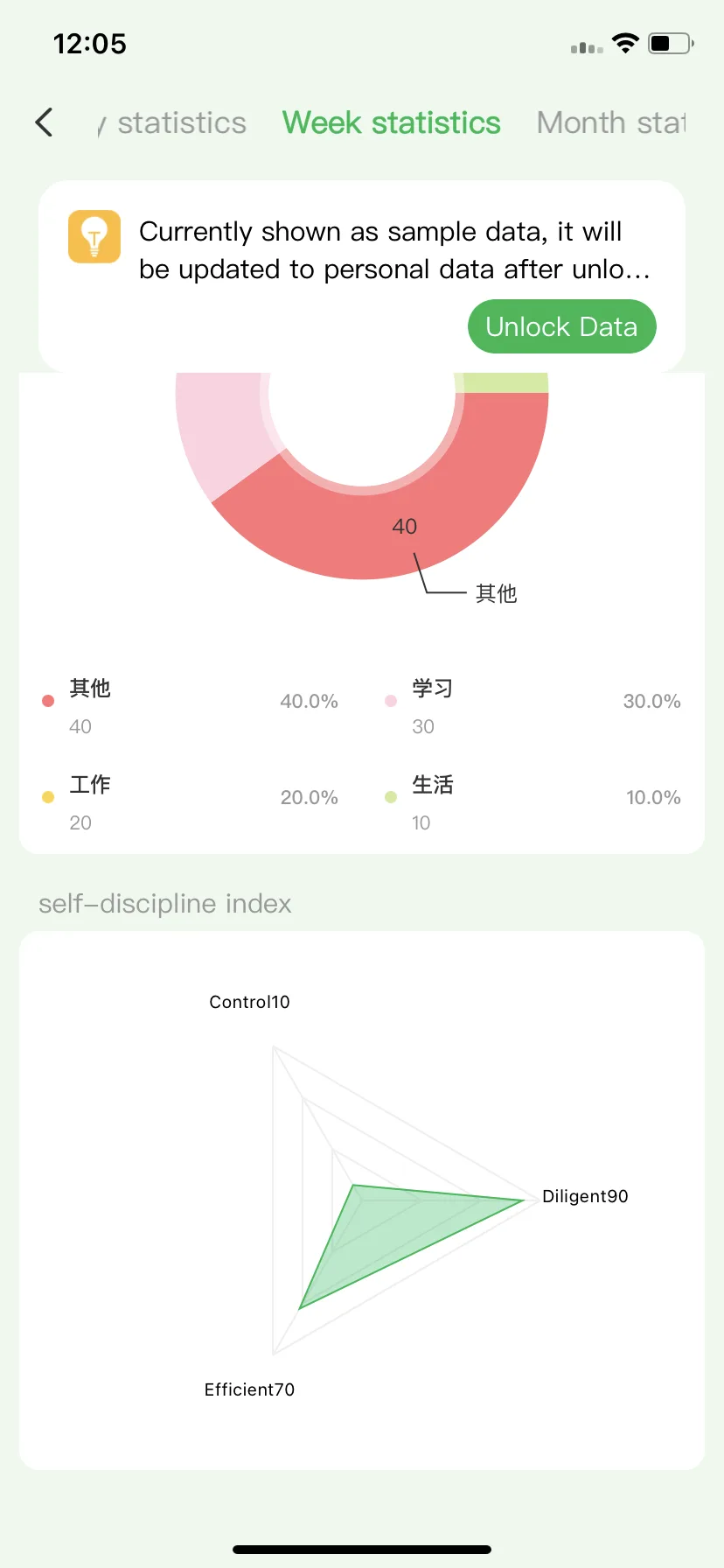Select the Week statistics tab
The width and height of the screenshot is (724, 1568).
coord(391,122)
